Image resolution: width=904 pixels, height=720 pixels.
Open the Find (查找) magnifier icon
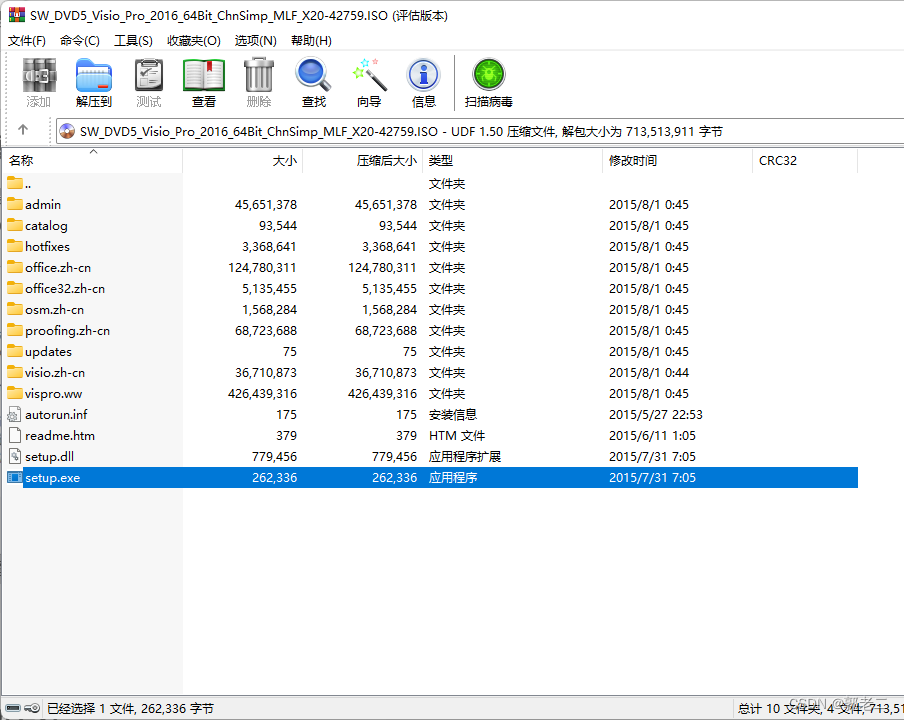313,74
